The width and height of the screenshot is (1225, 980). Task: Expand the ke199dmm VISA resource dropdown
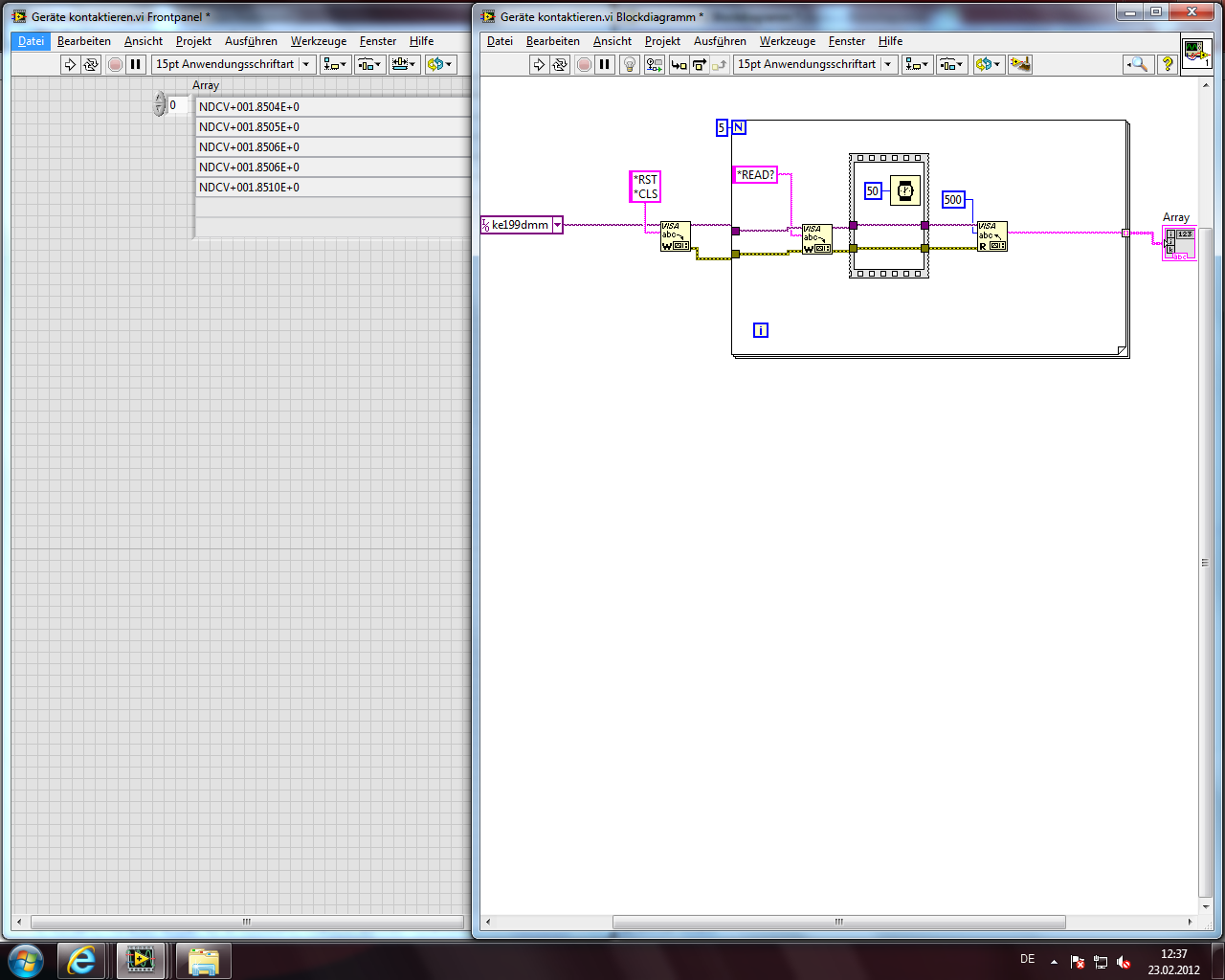[x=557, y=225]
